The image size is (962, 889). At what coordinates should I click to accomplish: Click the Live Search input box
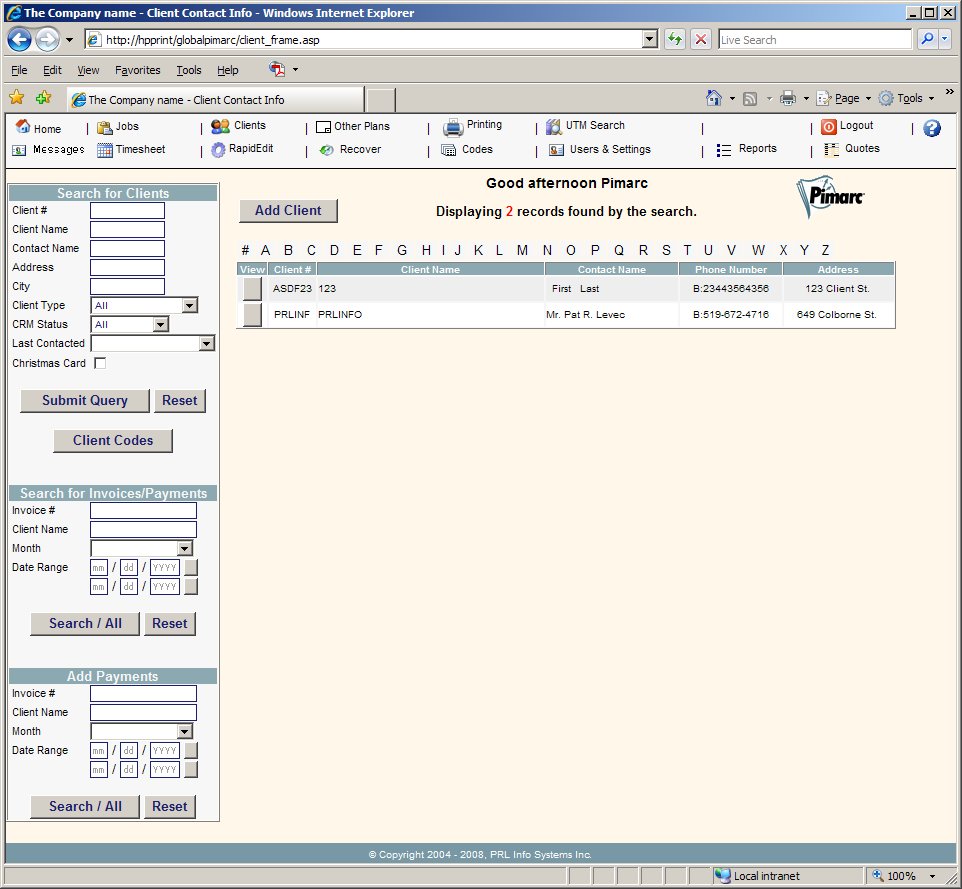pyautogui.click(x=815, y=40)
